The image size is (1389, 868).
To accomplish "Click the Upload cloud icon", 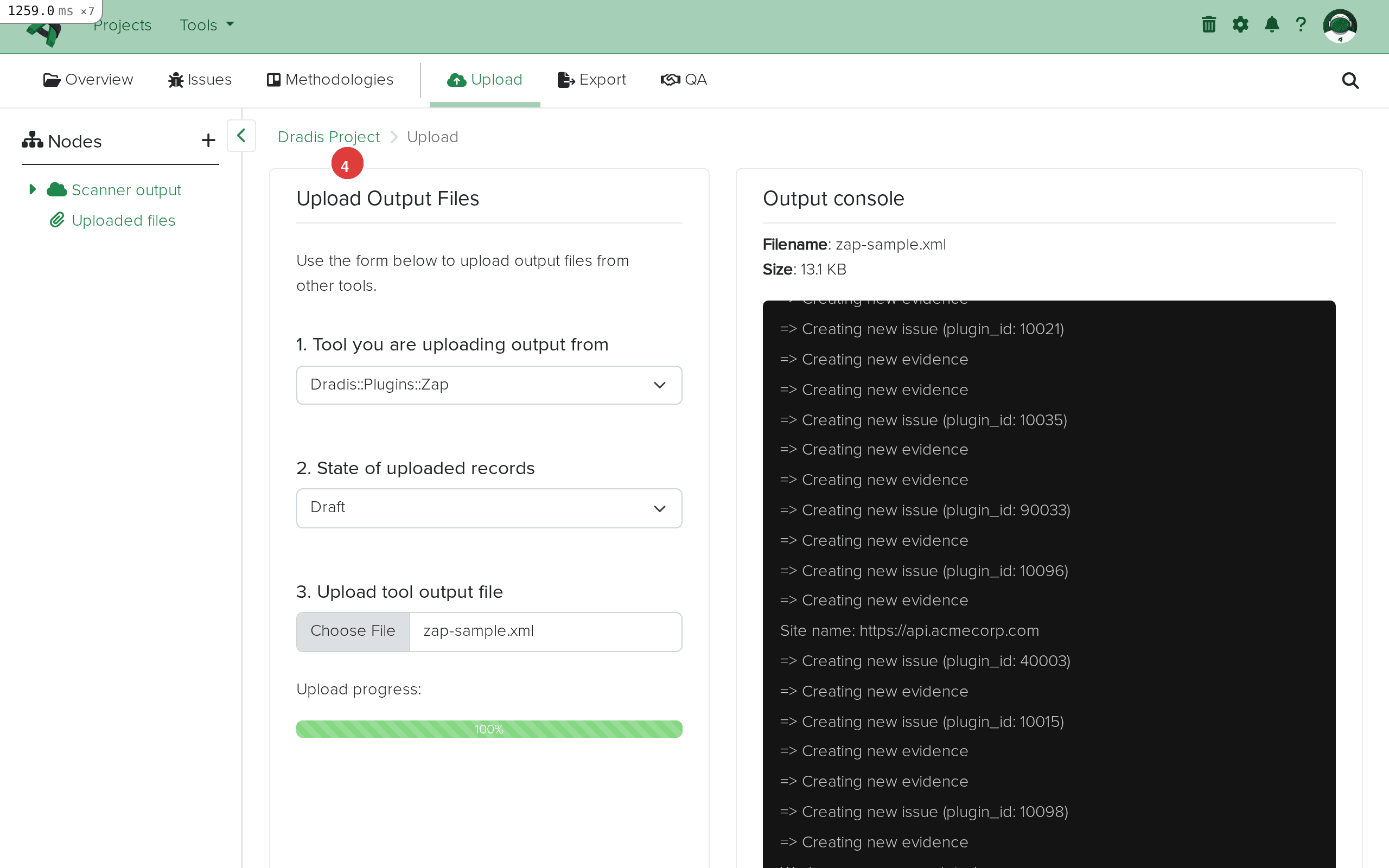I will [x=456, y=79].
